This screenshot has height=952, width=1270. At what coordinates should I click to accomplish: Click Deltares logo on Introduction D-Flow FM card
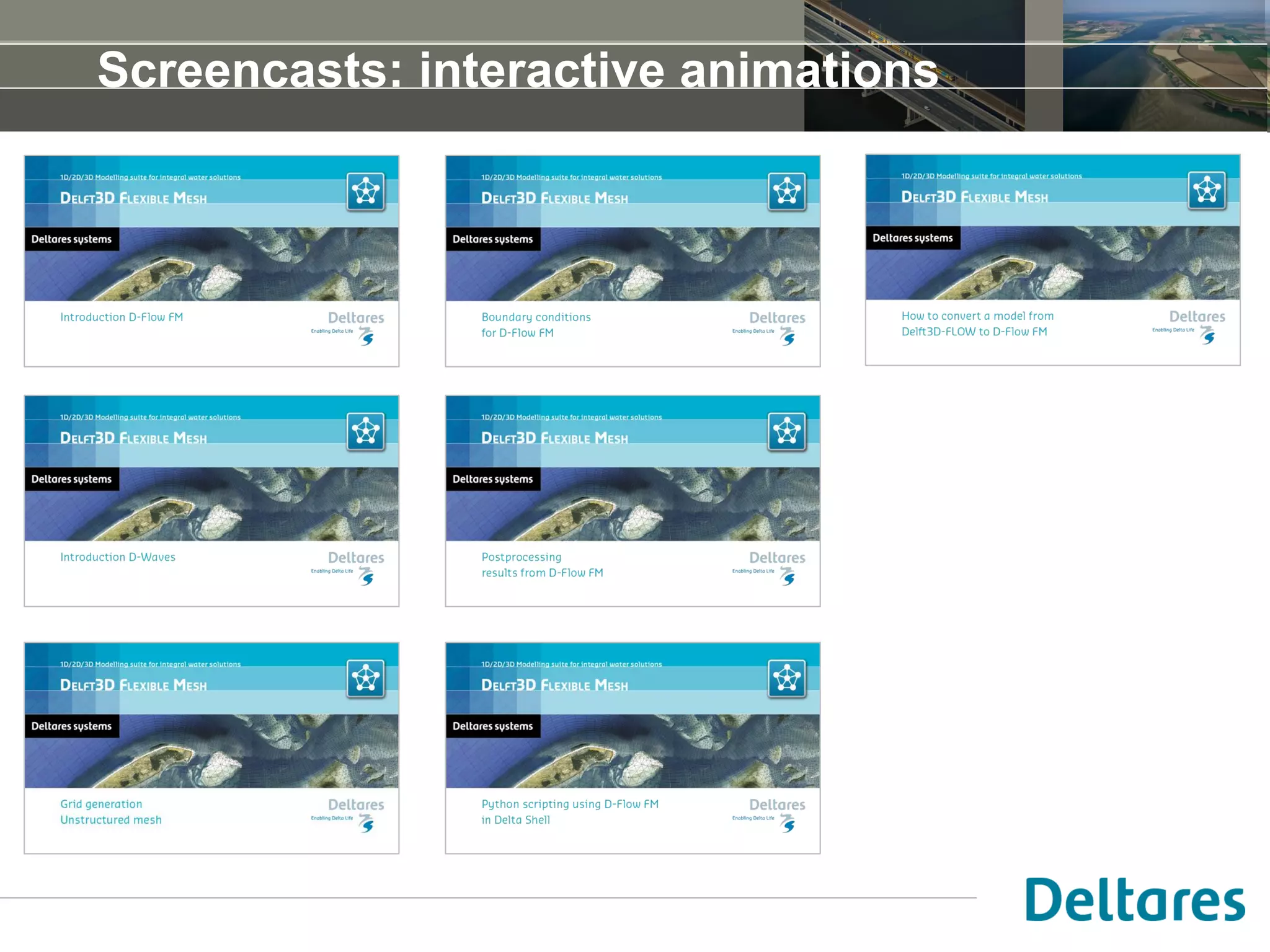[348, 328]
